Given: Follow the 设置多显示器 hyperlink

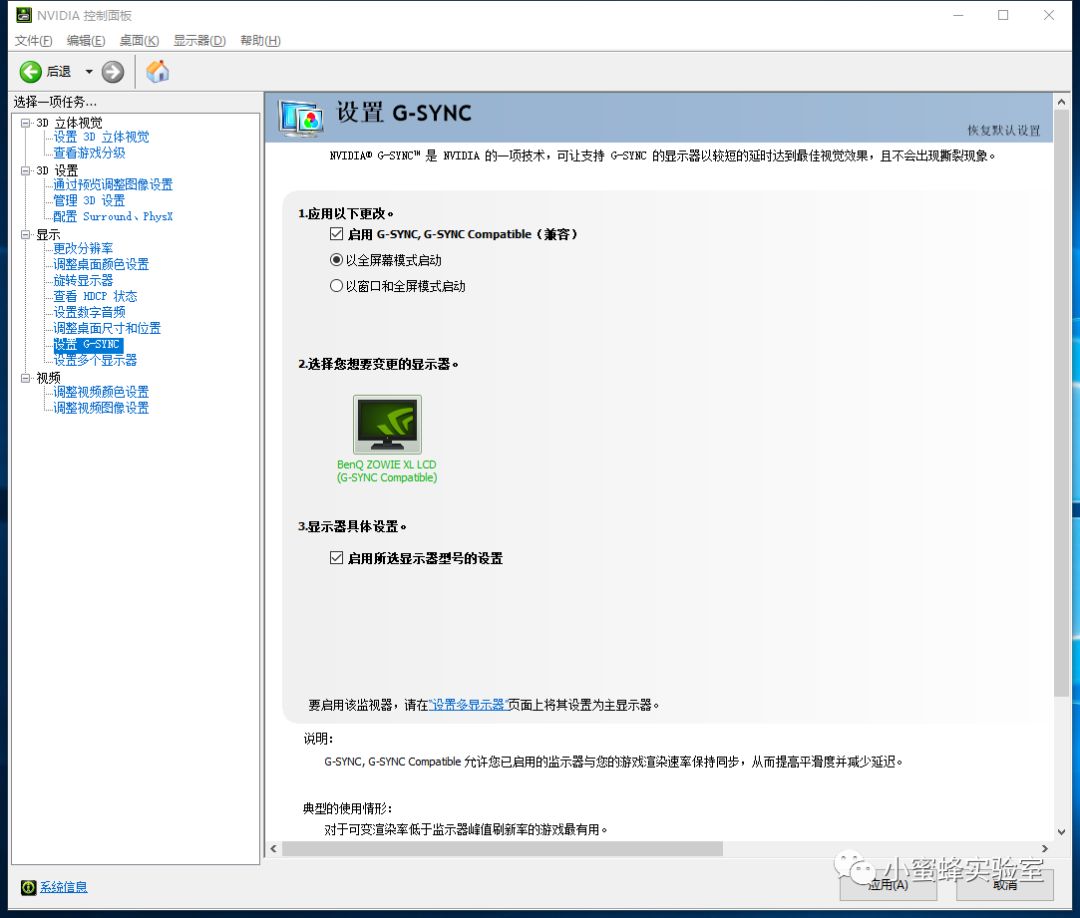Looking at the screenshot, I should pyautogui.click(x=468, y=705).
